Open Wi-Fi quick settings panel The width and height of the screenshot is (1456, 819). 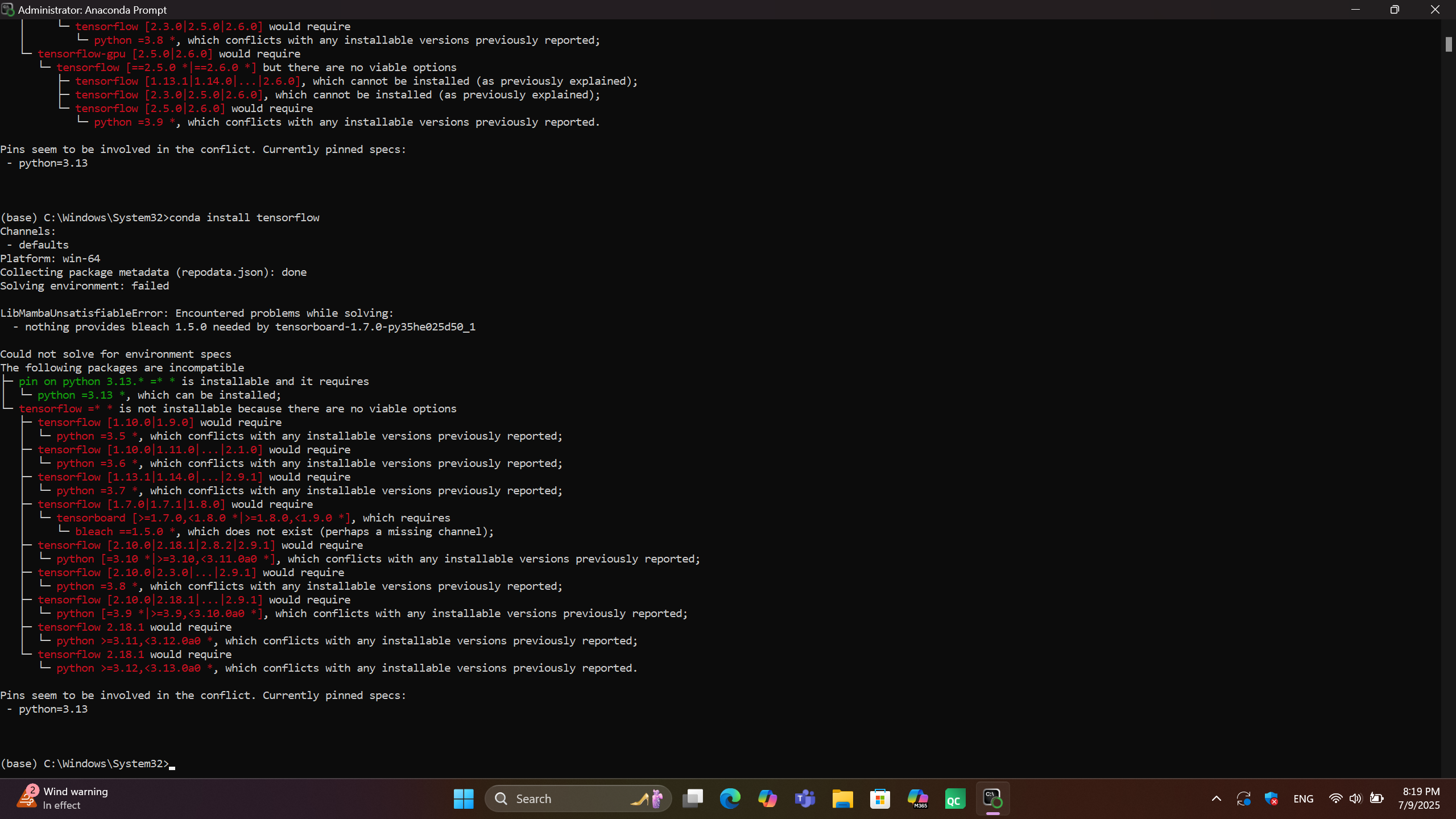click(1335, 799)
